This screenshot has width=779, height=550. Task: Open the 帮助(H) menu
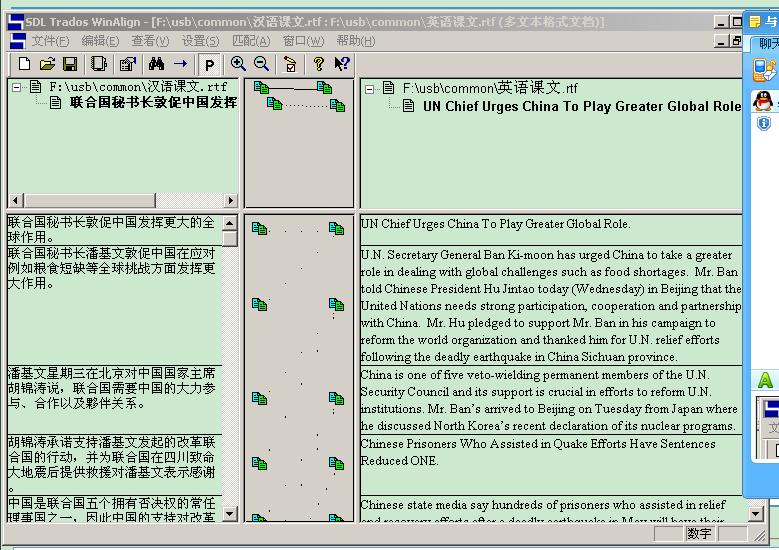click(x=356, y=41)
